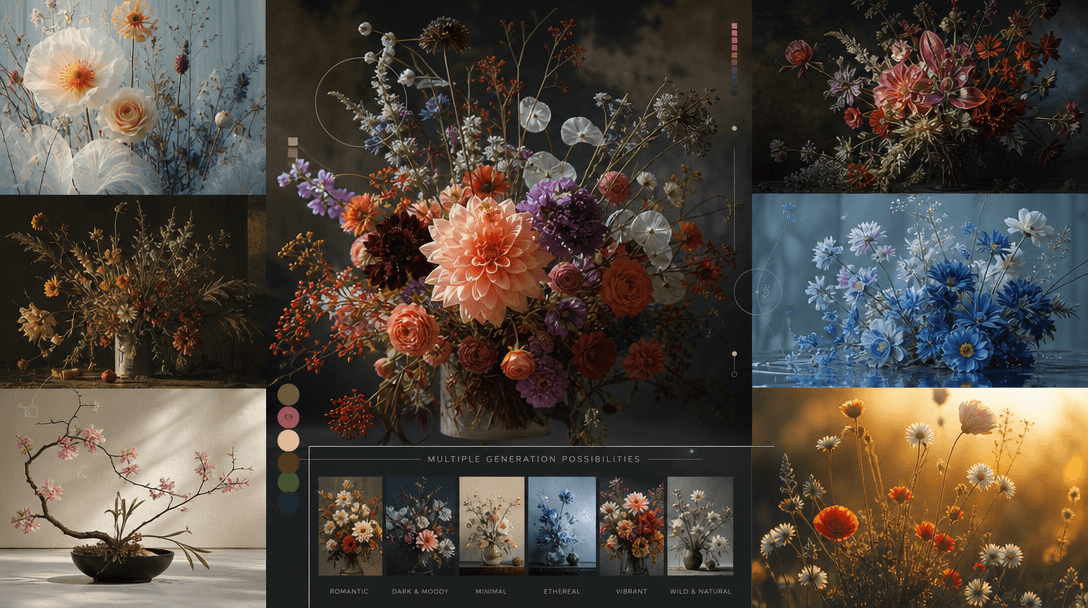The image size is (1088, 608).
Task: Click the ETHEREAL label
Action: click(x=561, y=591)
